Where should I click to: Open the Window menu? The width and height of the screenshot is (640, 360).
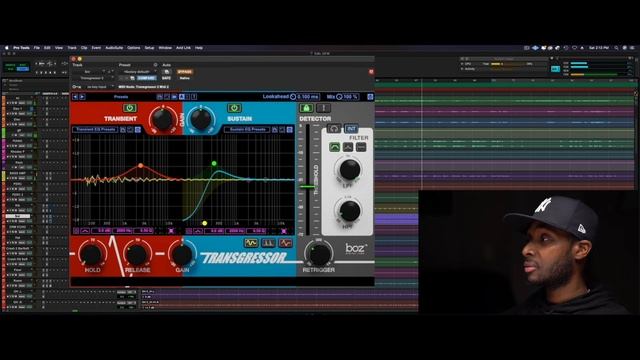click(x=165, y=48)
